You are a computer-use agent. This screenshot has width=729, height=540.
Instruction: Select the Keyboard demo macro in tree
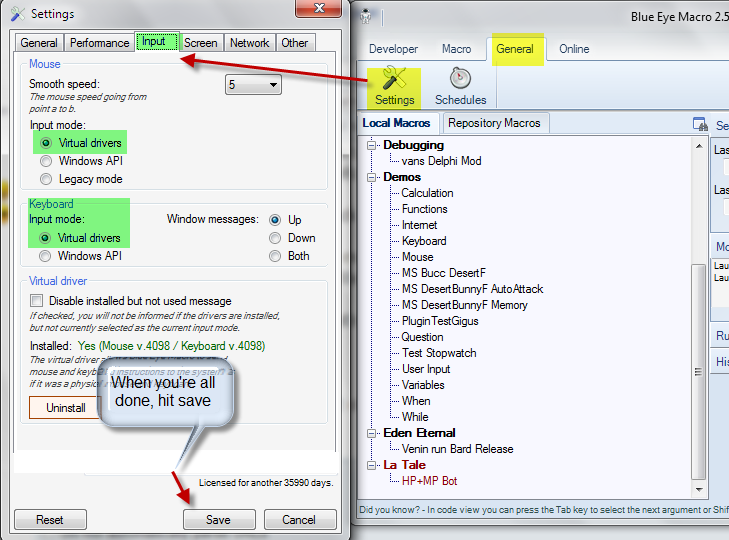click(424, 241)
